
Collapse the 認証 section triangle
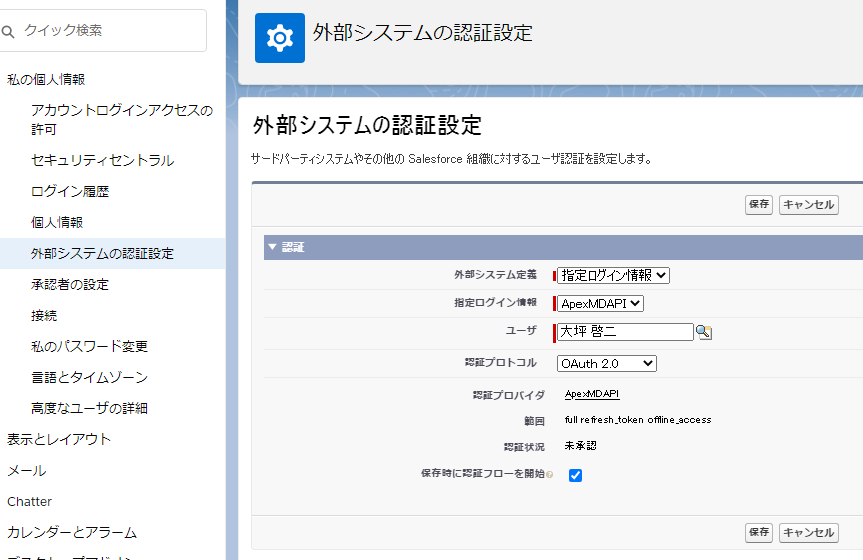272,247
